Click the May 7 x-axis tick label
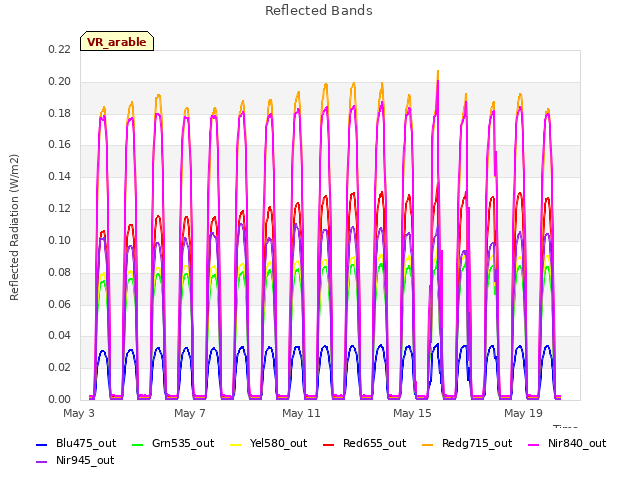640x480 pixels. click(190, 413)
